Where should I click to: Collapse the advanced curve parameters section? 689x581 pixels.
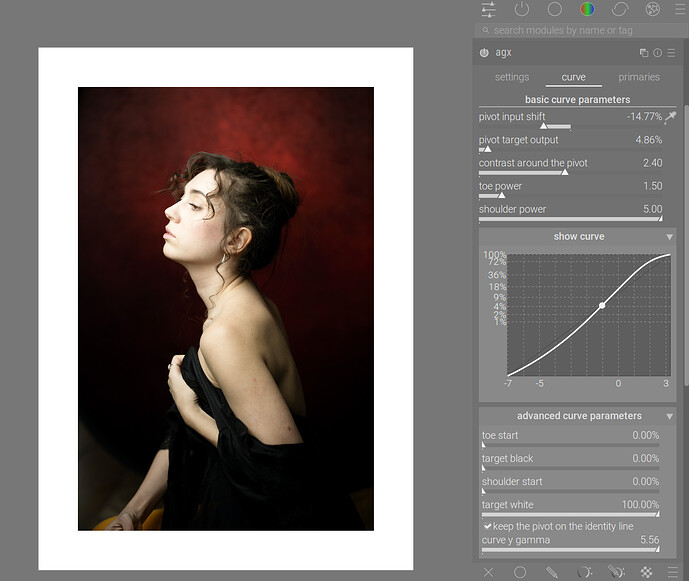click(669, 416)
